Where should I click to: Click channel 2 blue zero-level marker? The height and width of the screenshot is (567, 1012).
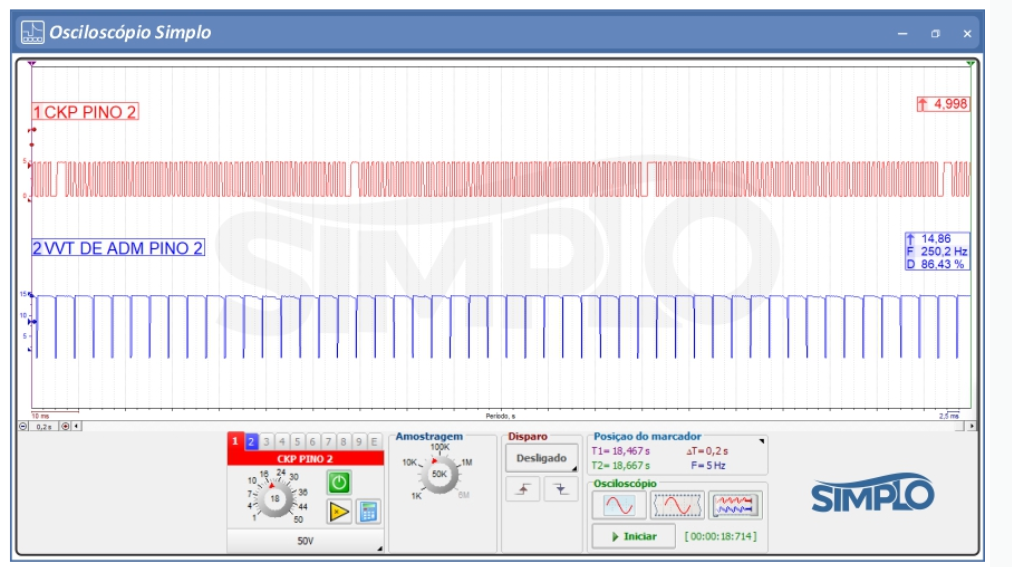(29, 350)
